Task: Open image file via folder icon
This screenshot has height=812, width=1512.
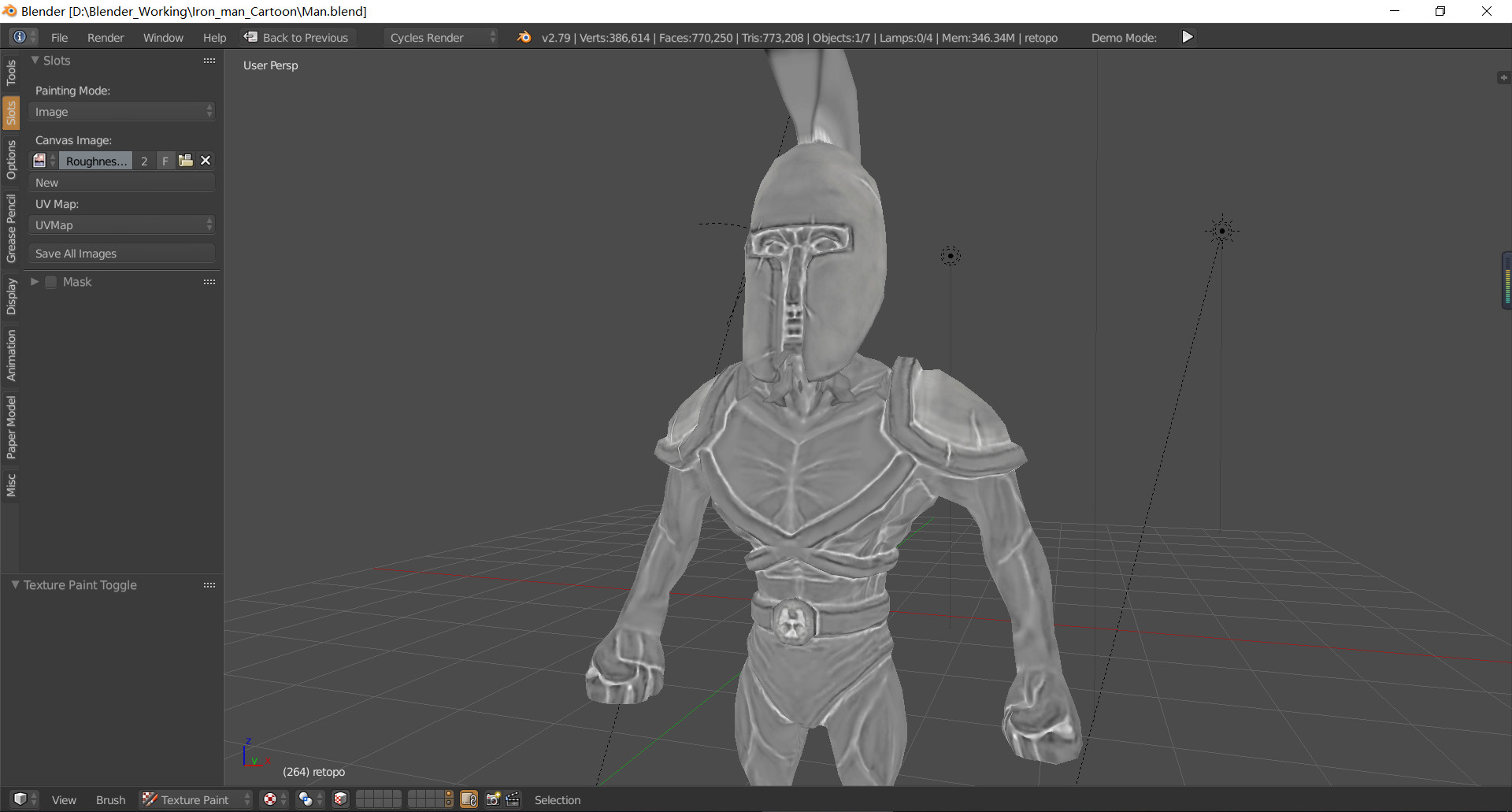Action: point(185,161)
